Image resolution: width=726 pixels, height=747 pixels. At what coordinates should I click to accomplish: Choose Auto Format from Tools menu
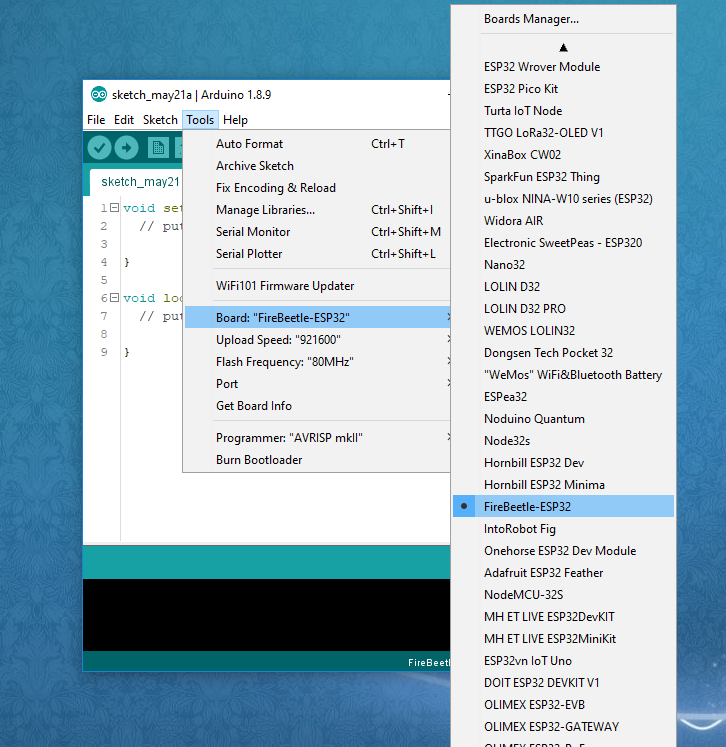coord(317,143)
